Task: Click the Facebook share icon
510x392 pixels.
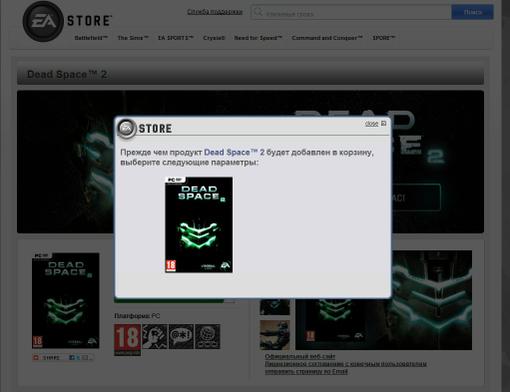Action: click(x=72, y=358)
